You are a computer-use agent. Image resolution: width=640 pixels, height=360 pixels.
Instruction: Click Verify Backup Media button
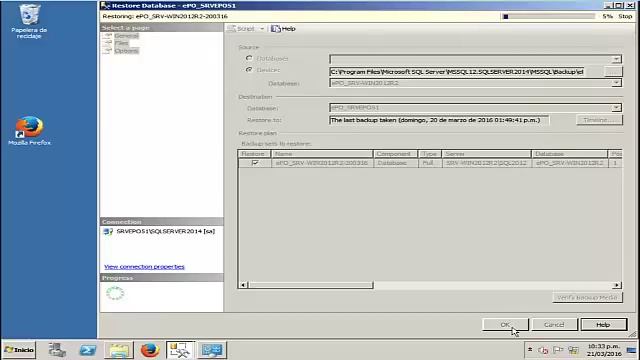tap(587, 297)
